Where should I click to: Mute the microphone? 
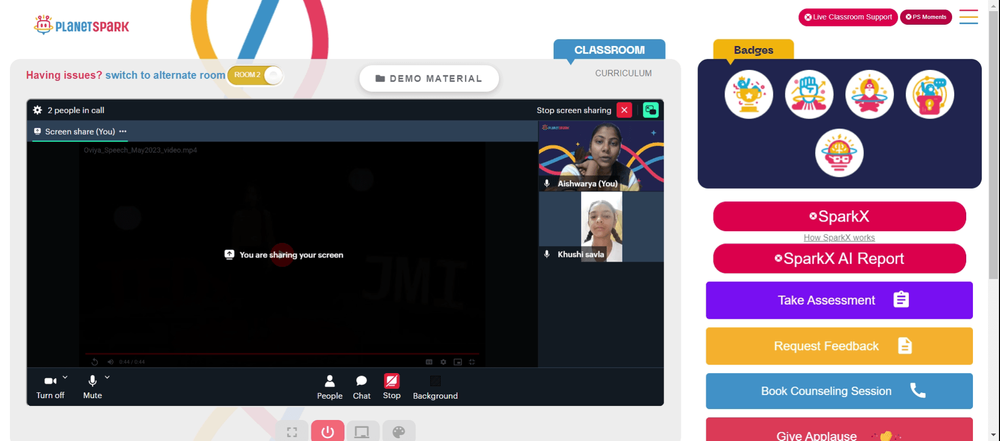[x=92, y=387]
